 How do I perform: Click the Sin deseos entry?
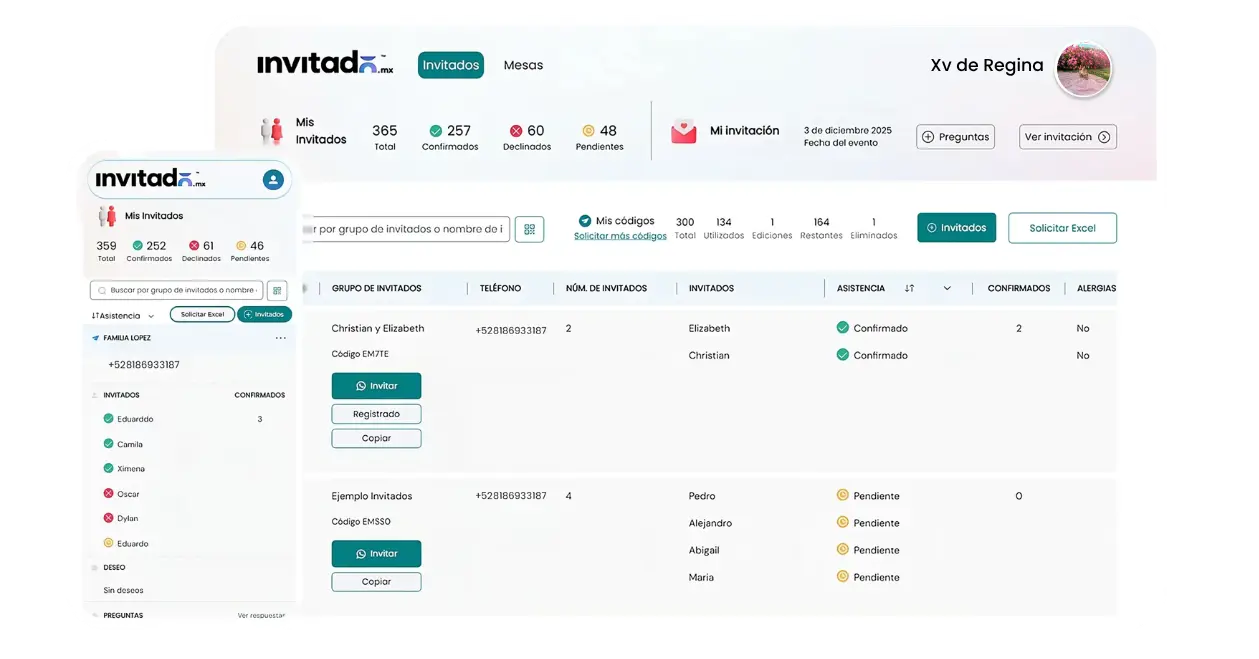pos(124,591)
